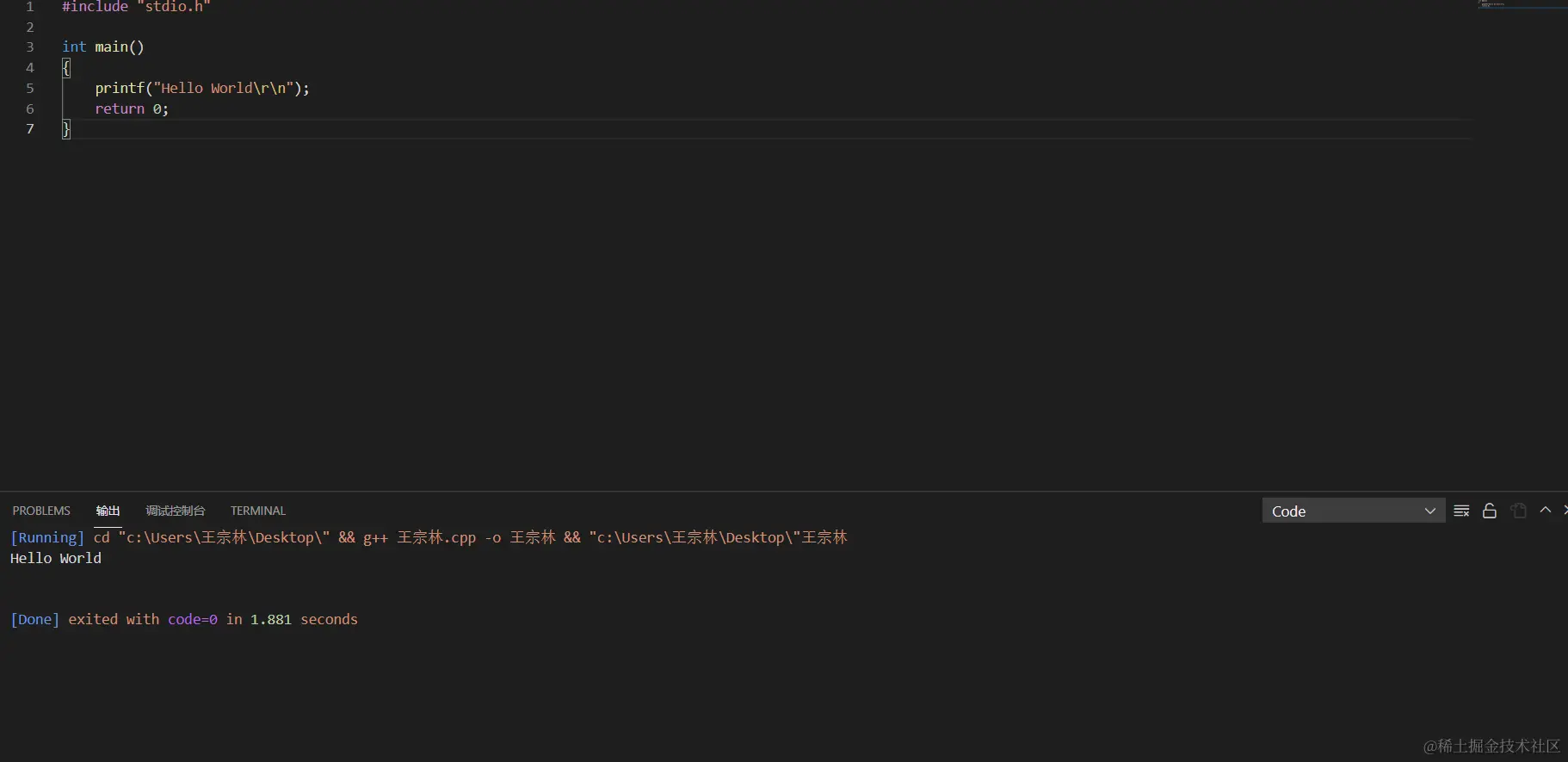Open the 调试控制台 tab
Screen dimensions: 1568x762
[176, 511]
